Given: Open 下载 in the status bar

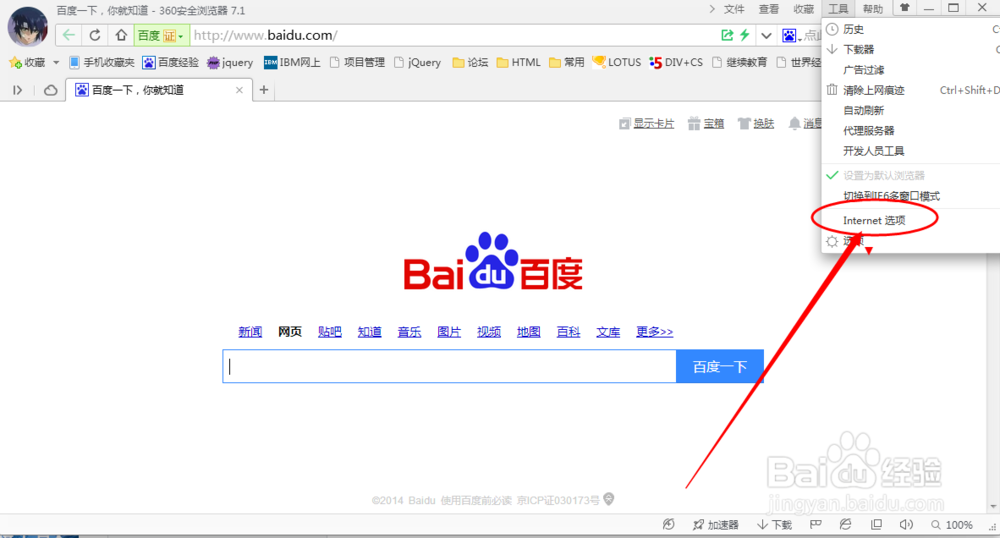Looking at the screenshot, I should tap(774, 525).
